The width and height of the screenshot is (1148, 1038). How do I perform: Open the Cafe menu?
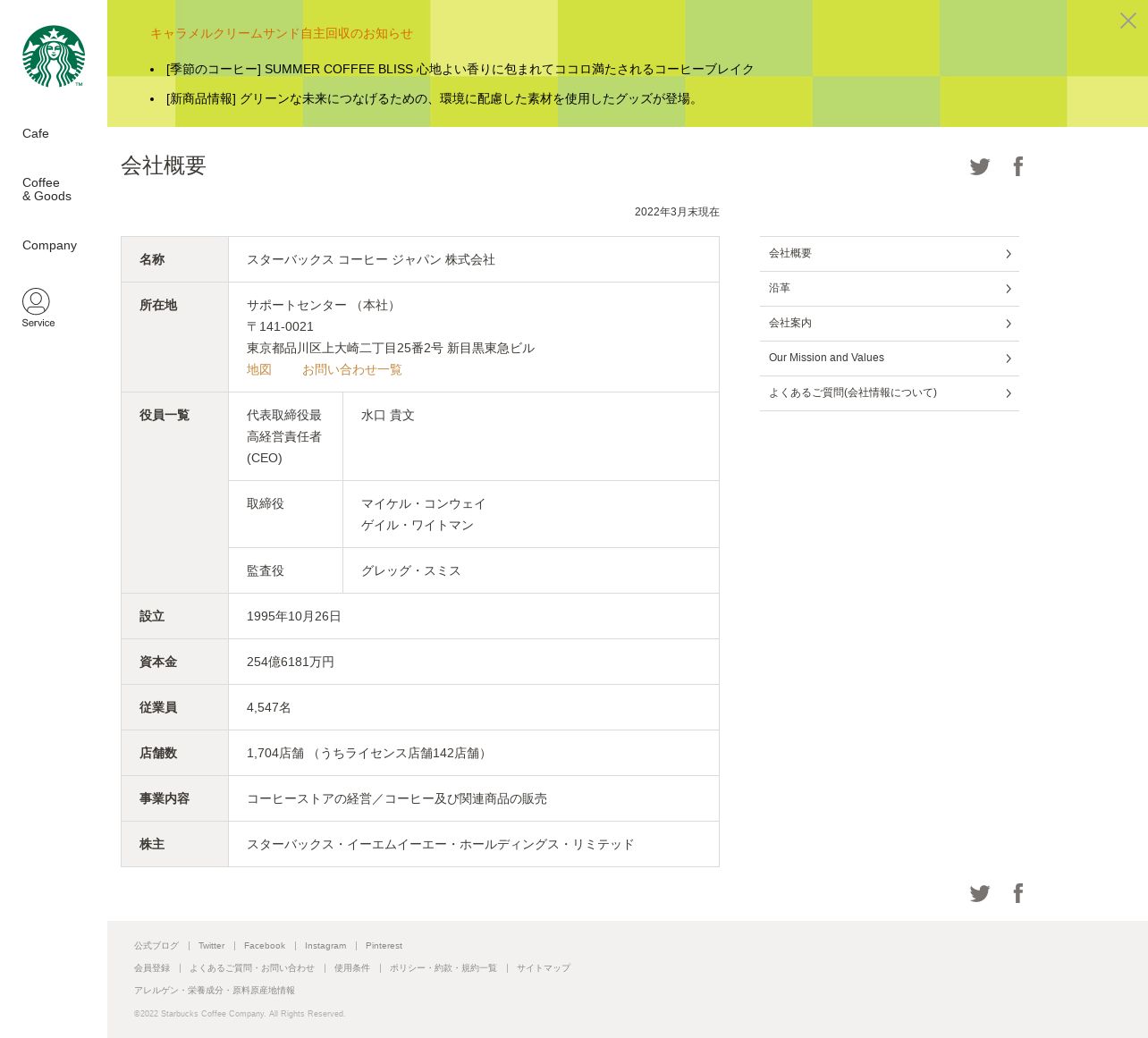click(x=36, y=133)
